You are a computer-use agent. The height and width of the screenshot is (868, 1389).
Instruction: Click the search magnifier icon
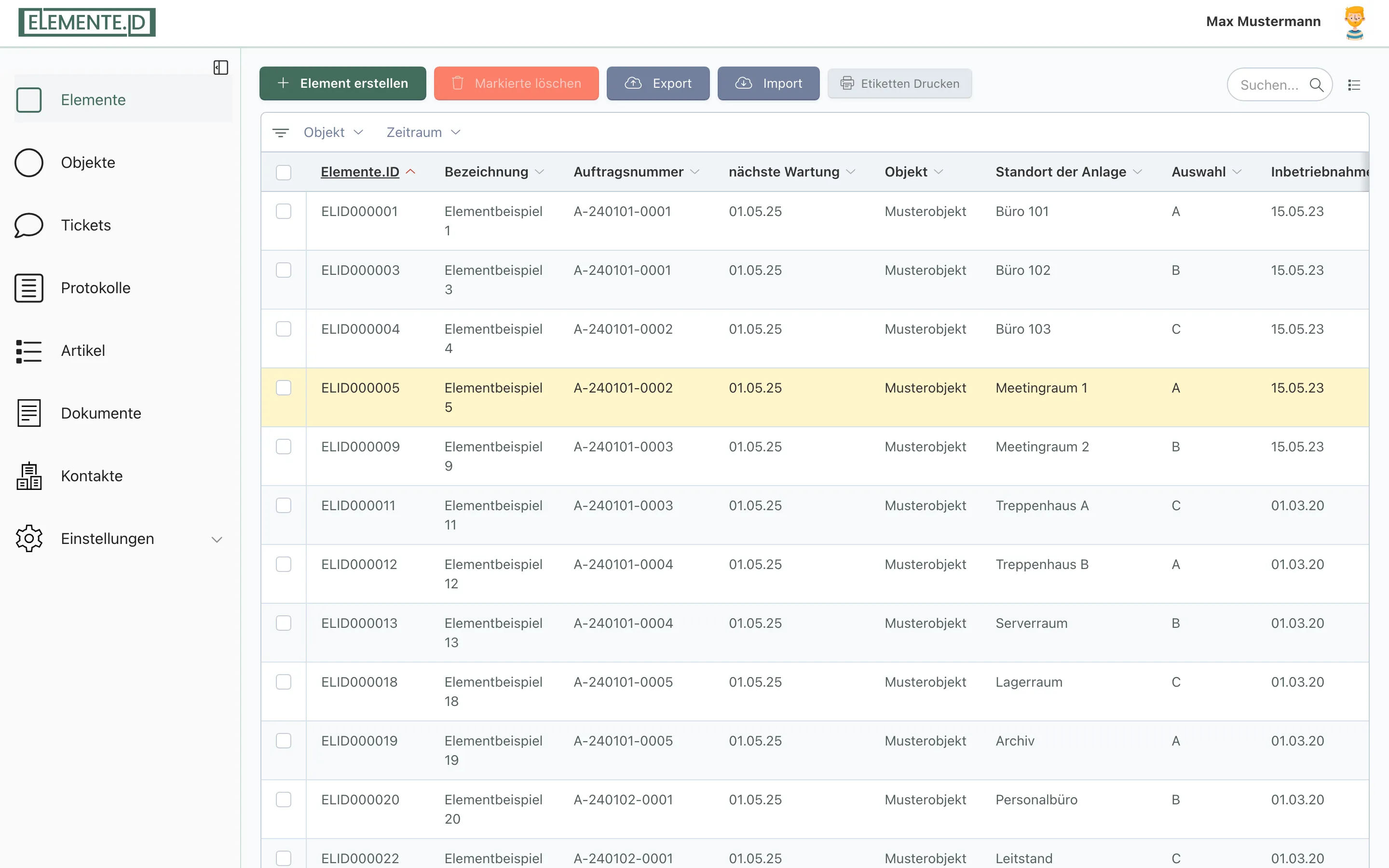[1317, 85]
